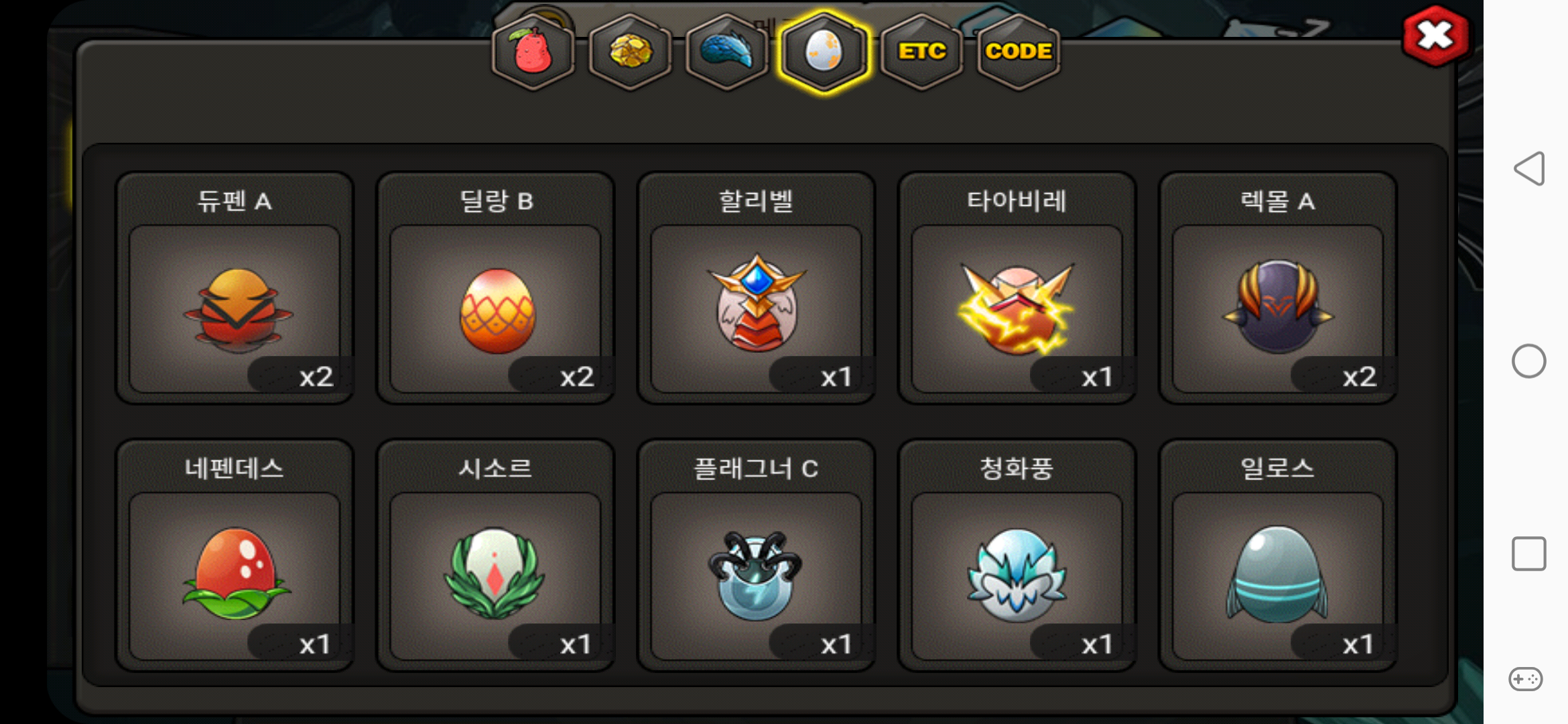Select the 청화풍 ice egg
The image size is (1568, 724).
coord(1017,555)
